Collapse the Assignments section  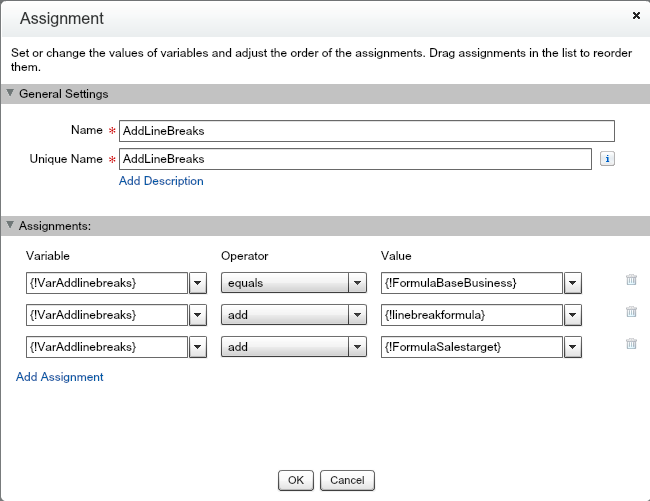tap(11, 226)
